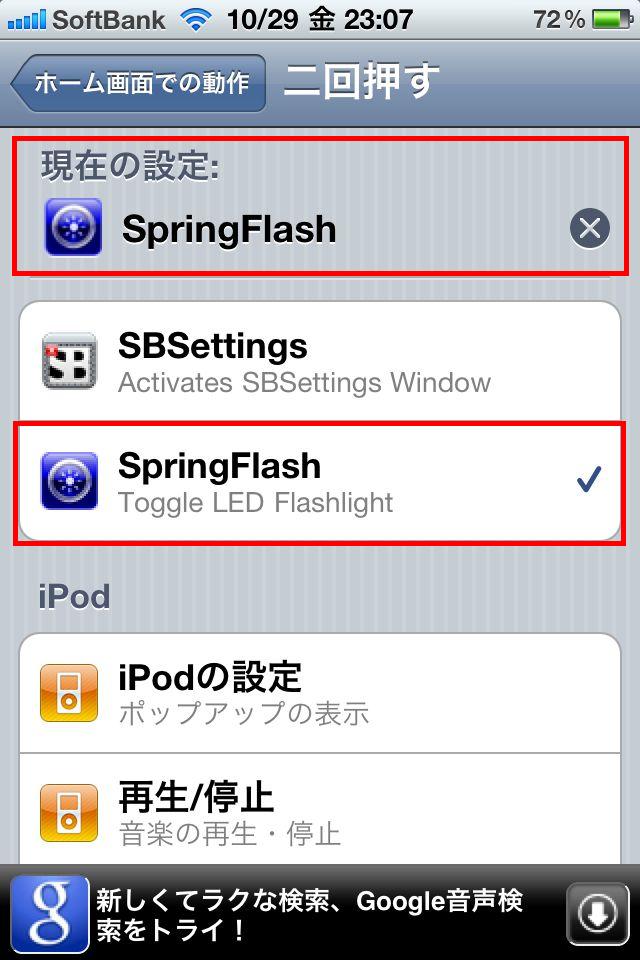Image resolution: width=640 pixels, height=960 pixels.
Task: Tap the status bar clock 23:07
Action: click(x=378, y=20)
